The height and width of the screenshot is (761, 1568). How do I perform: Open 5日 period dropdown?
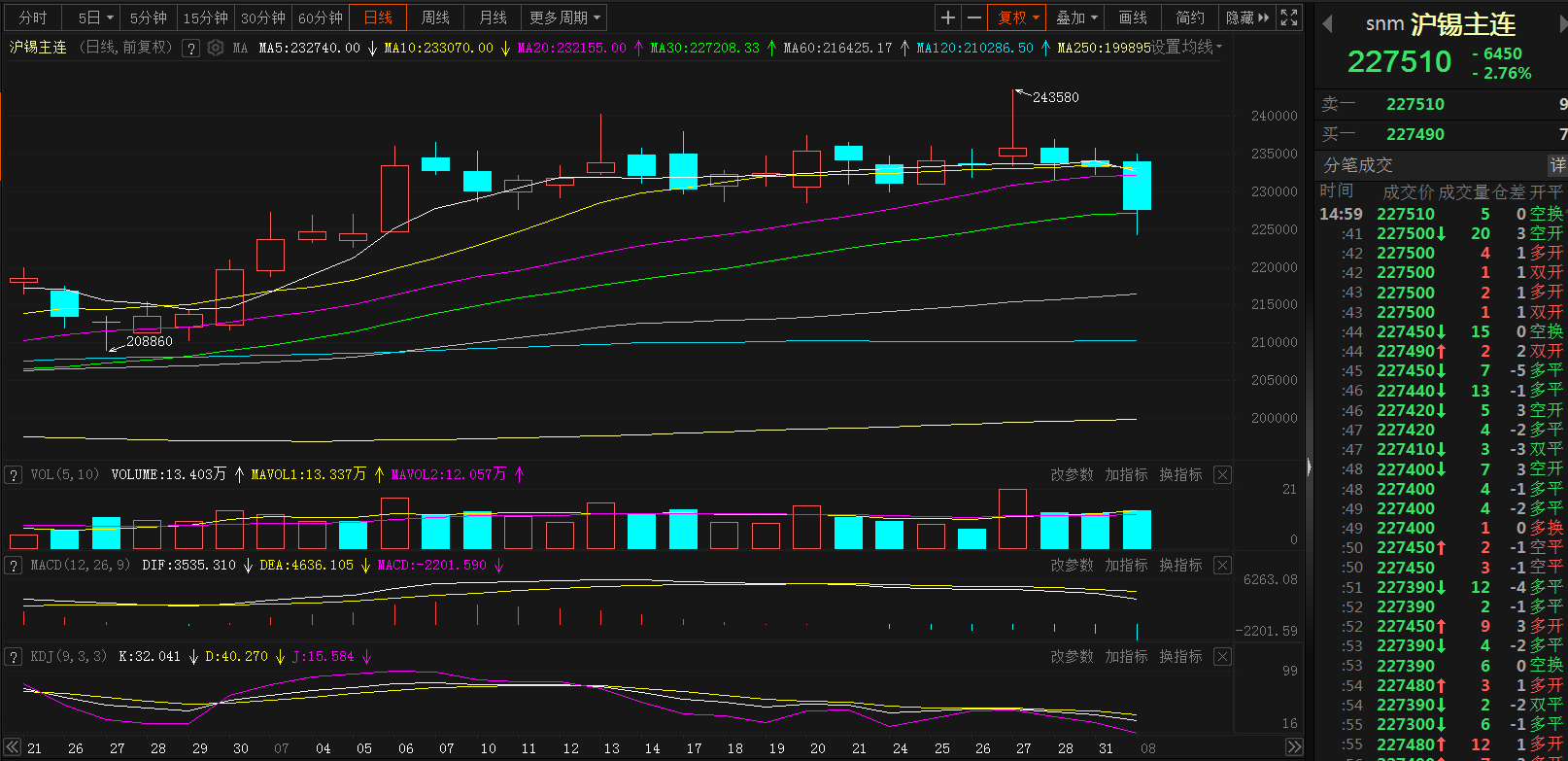point(95,17)
